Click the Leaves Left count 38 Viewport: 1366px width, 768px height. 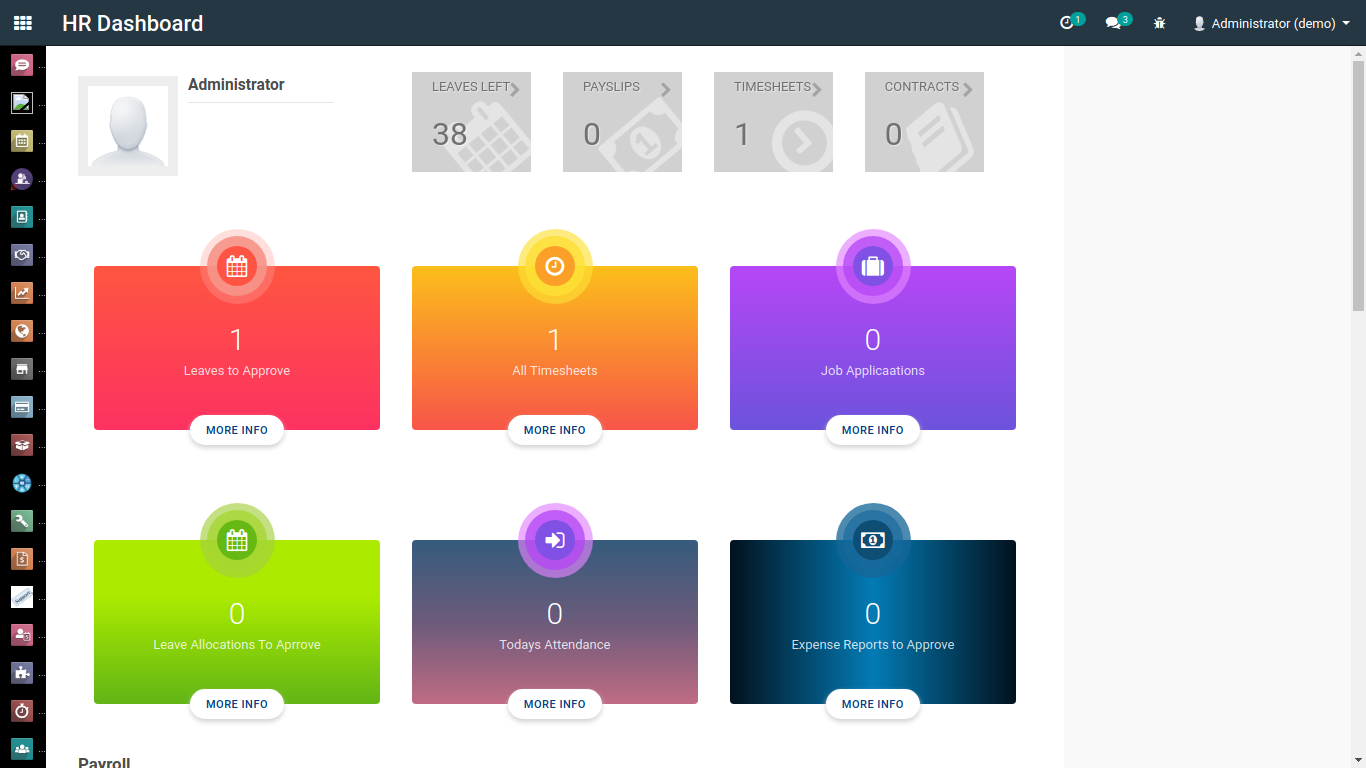pyautogui.click(x=450, y=134)
